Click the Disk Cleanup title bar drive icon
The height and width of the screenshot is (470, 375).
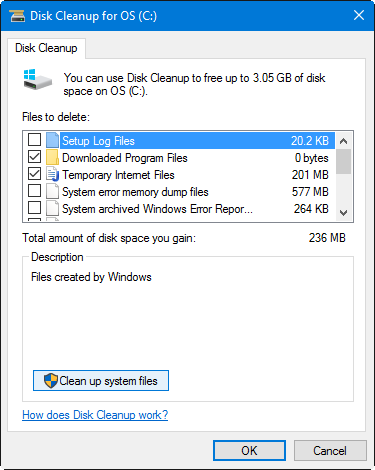coord(17,16)
